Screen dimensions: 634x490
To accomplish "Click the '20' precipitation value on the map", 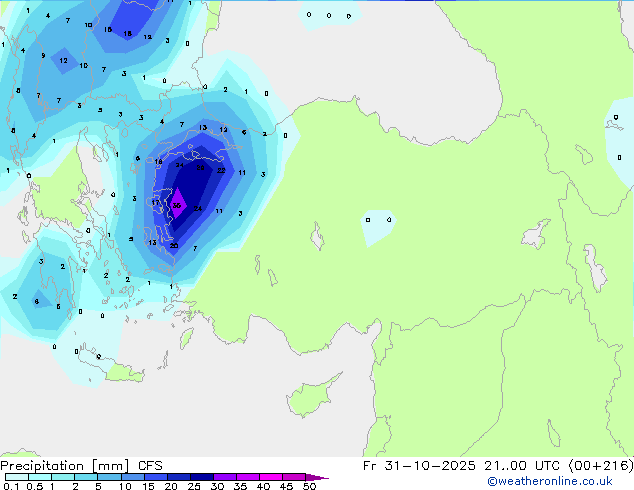I will point(174,245).
